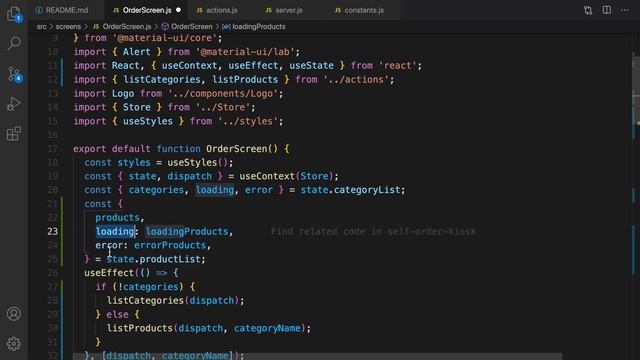Open the Accounts menu icon
The image size is (640, 360).
[x=14, y=313]
